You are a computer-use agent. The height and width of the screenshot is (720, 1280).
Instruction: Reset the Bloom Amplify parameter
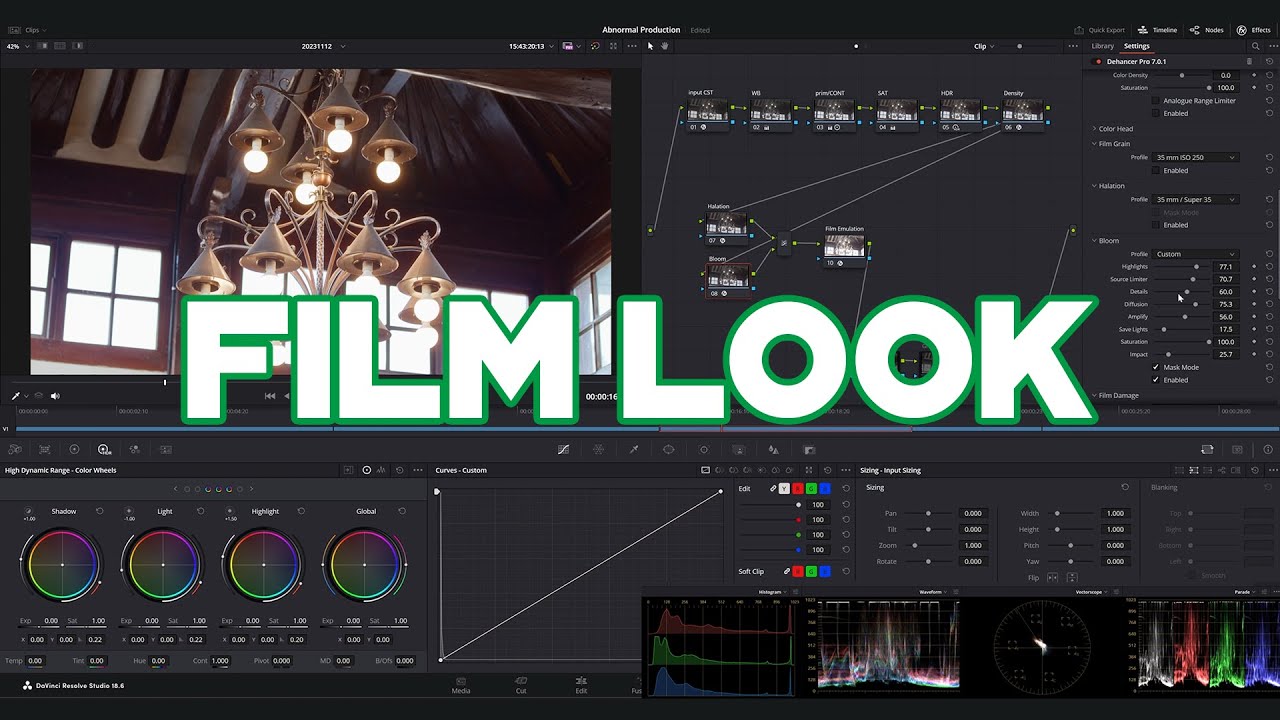pyautogui.click(x=1269, y=317)
